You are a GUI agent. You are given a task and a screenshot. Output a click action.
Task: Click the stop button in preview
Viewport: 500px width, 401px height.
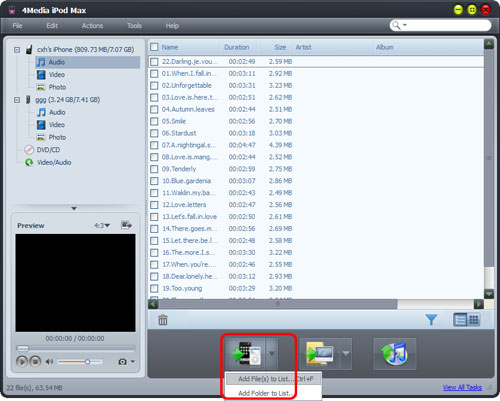[35, 362]
